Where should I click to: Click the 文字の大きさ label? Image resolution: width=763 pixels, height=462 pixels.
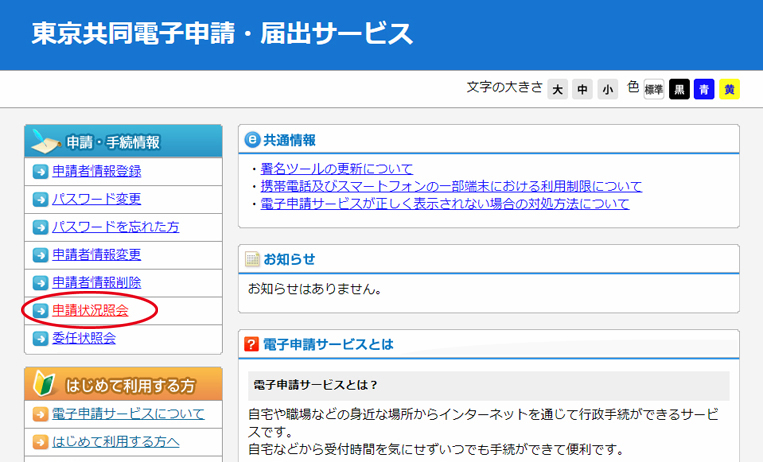[505, 87]
